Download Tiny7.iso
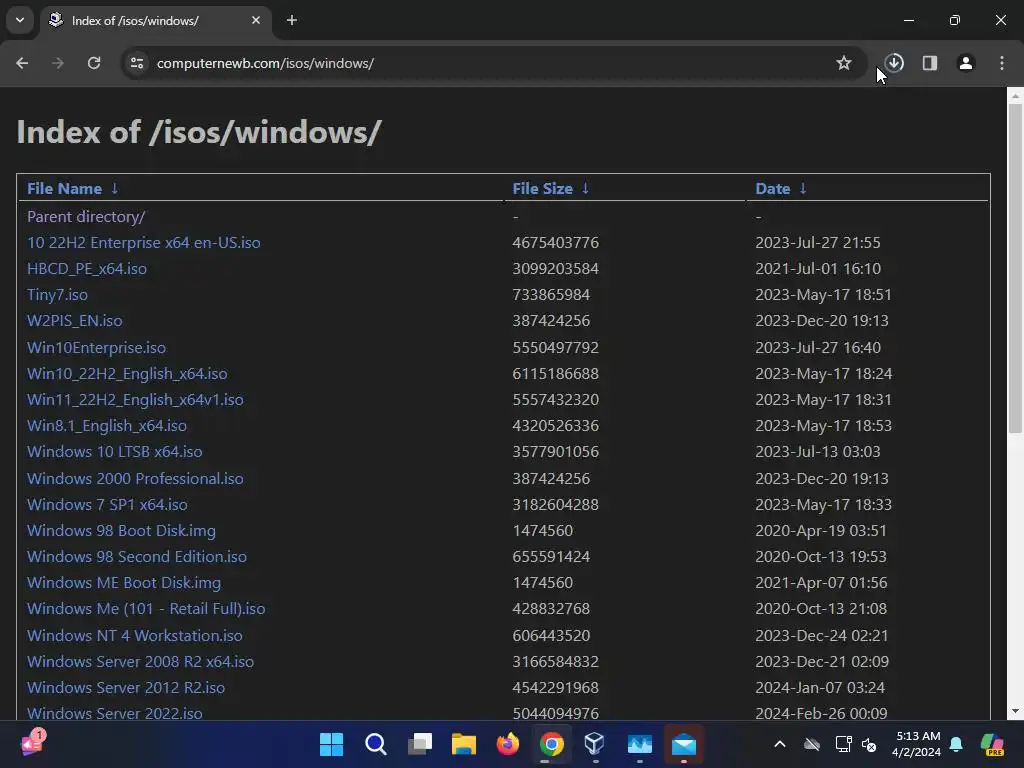 click(x=57, y=295)
